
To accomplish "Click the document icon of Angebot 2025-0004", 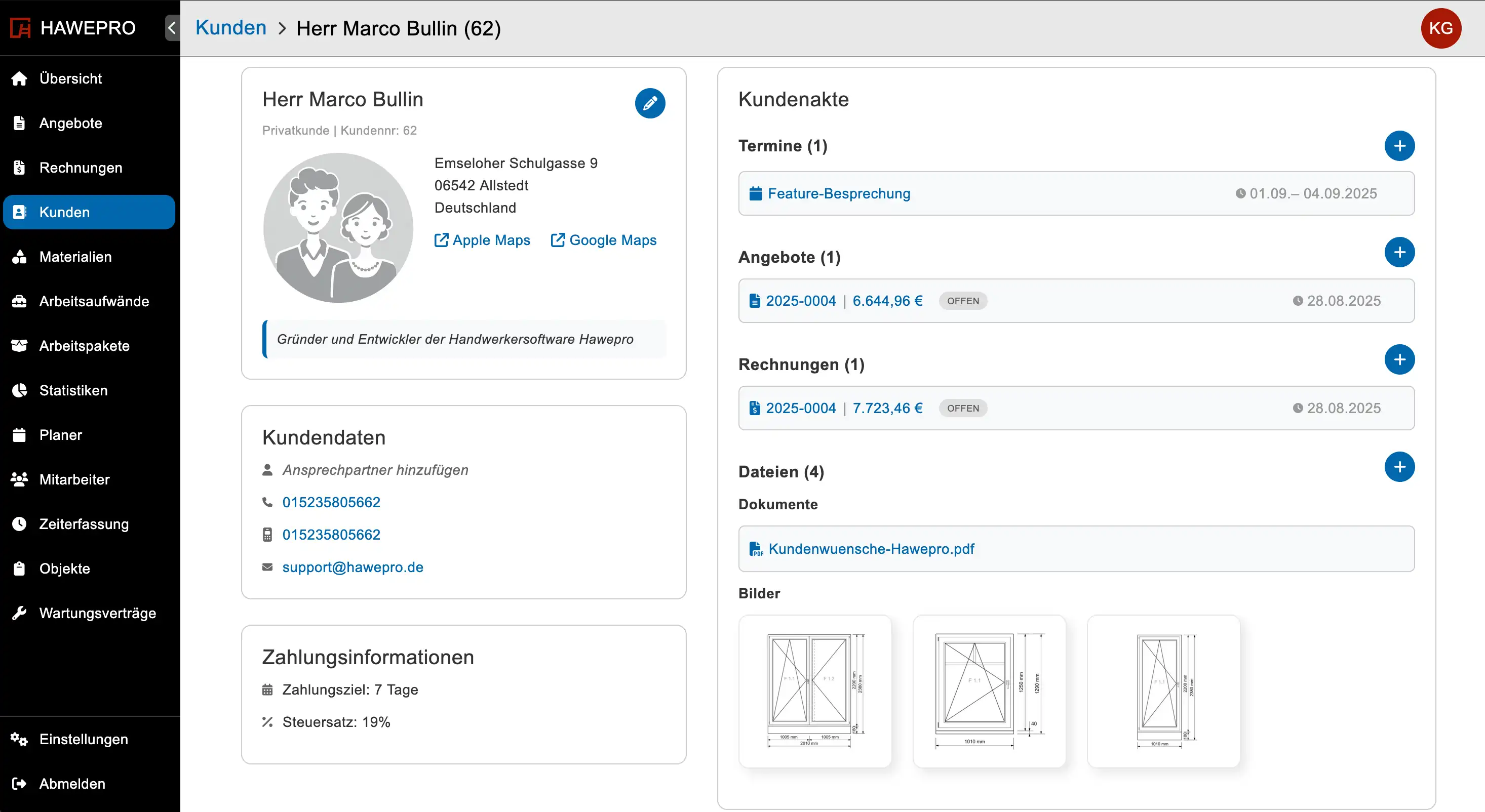I will [755, 301].
